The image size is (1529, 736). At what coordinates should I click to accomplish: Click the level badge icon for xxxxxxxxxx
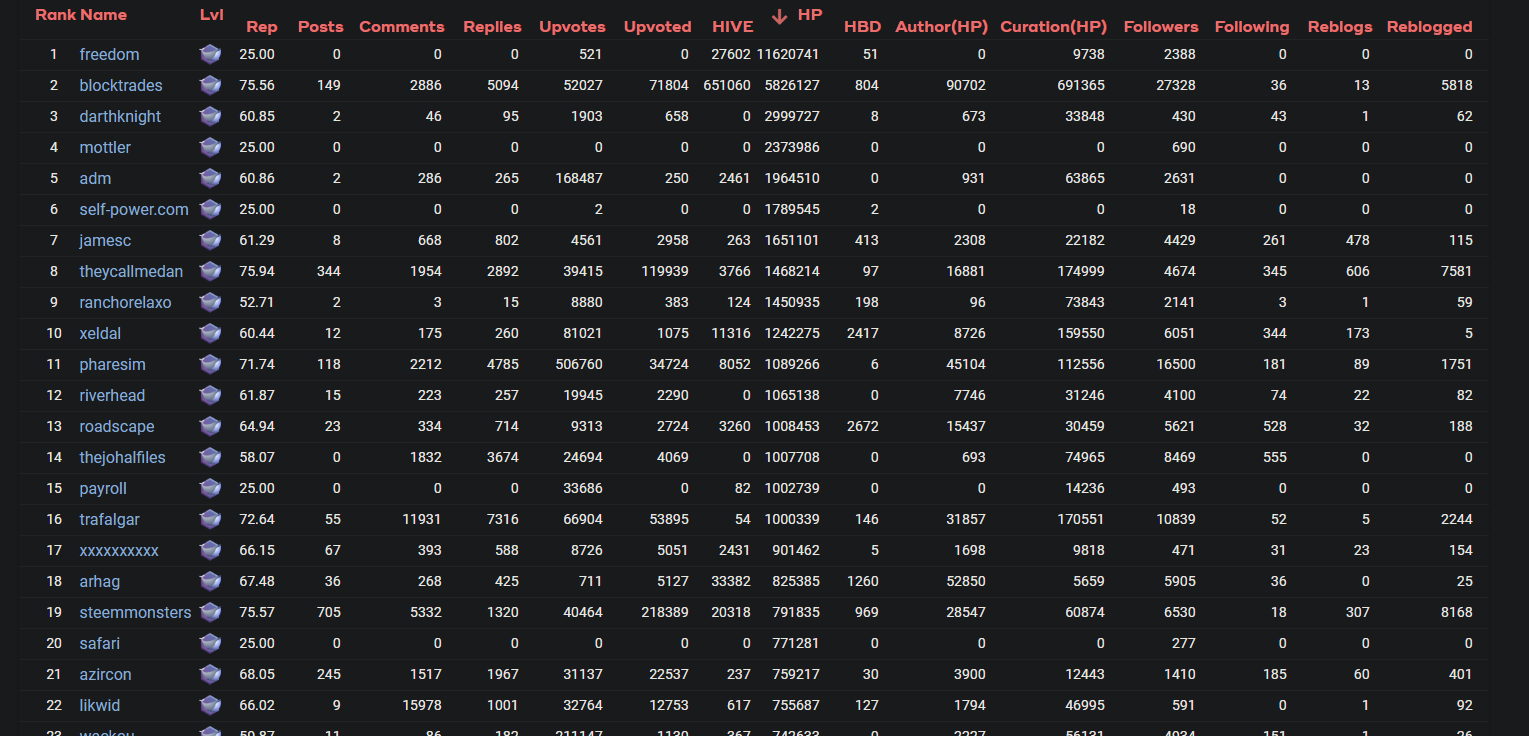coord(210,550)
